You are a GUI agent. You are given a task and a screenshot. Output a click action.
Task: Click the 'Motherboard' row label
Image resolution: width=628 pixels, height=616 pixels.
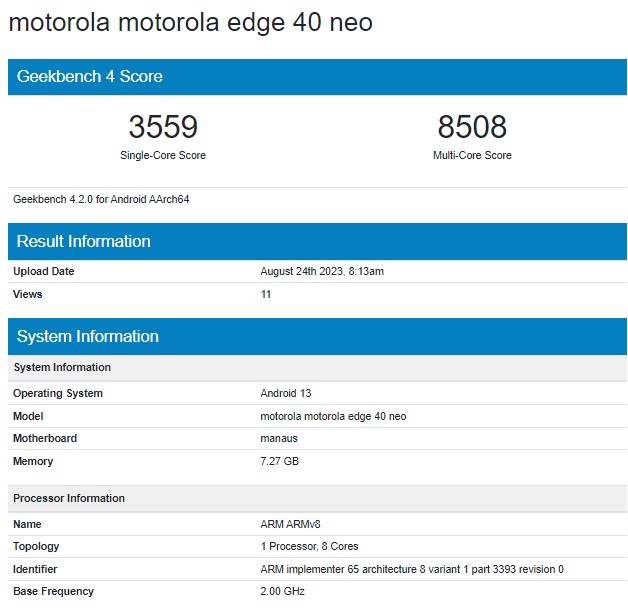[45, 438]
